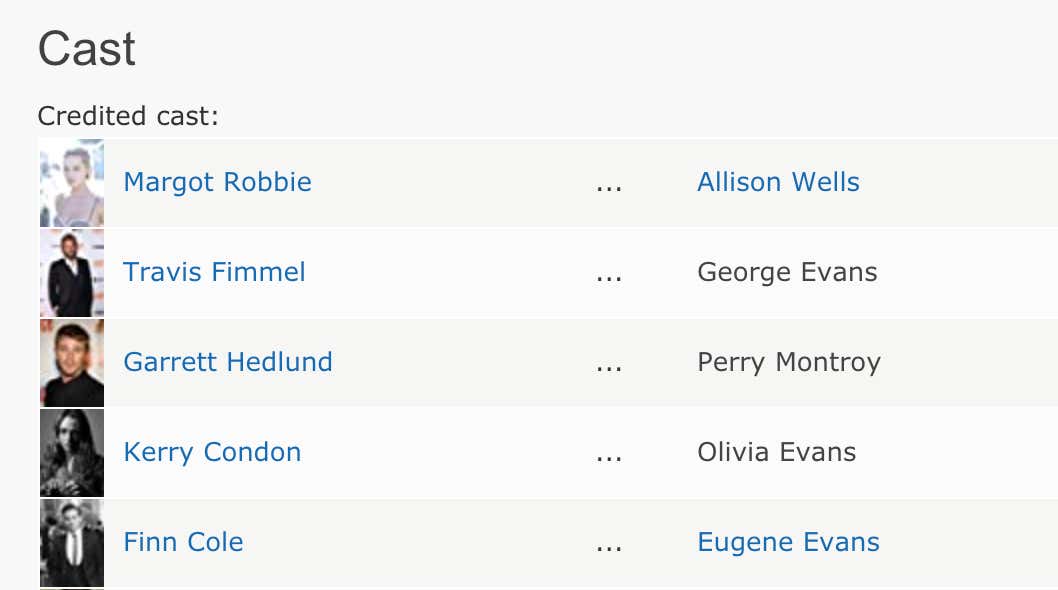The image size is (1058, 590).
Task: Click the black-and-white thumbnail beside Kerry Condon
Action: tap(72, 453)
